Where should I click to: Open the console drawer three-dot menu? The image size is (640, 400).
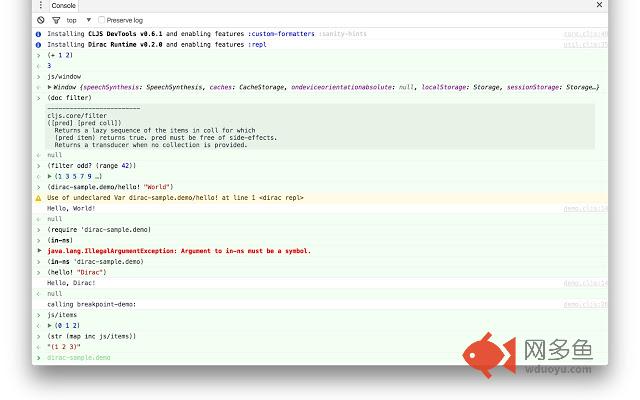coord(40,5)
